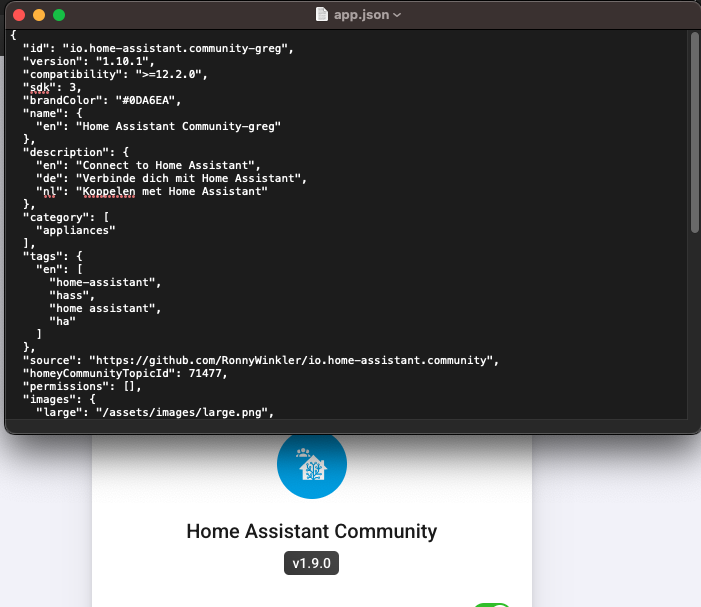This screenshot has height=607, width=701.
Task: Click the "permissions": [] line
Action: coord(82,386)
